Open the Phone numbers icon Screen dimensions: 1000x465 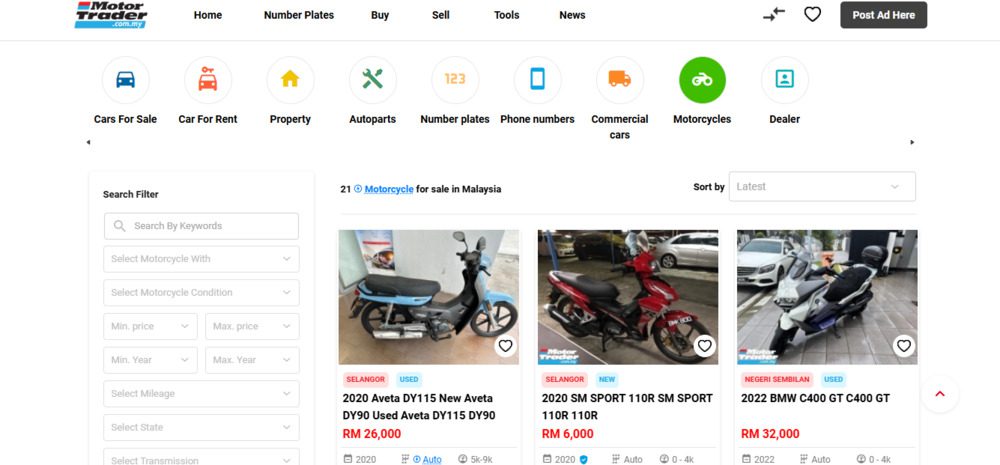tap(538, 80)
